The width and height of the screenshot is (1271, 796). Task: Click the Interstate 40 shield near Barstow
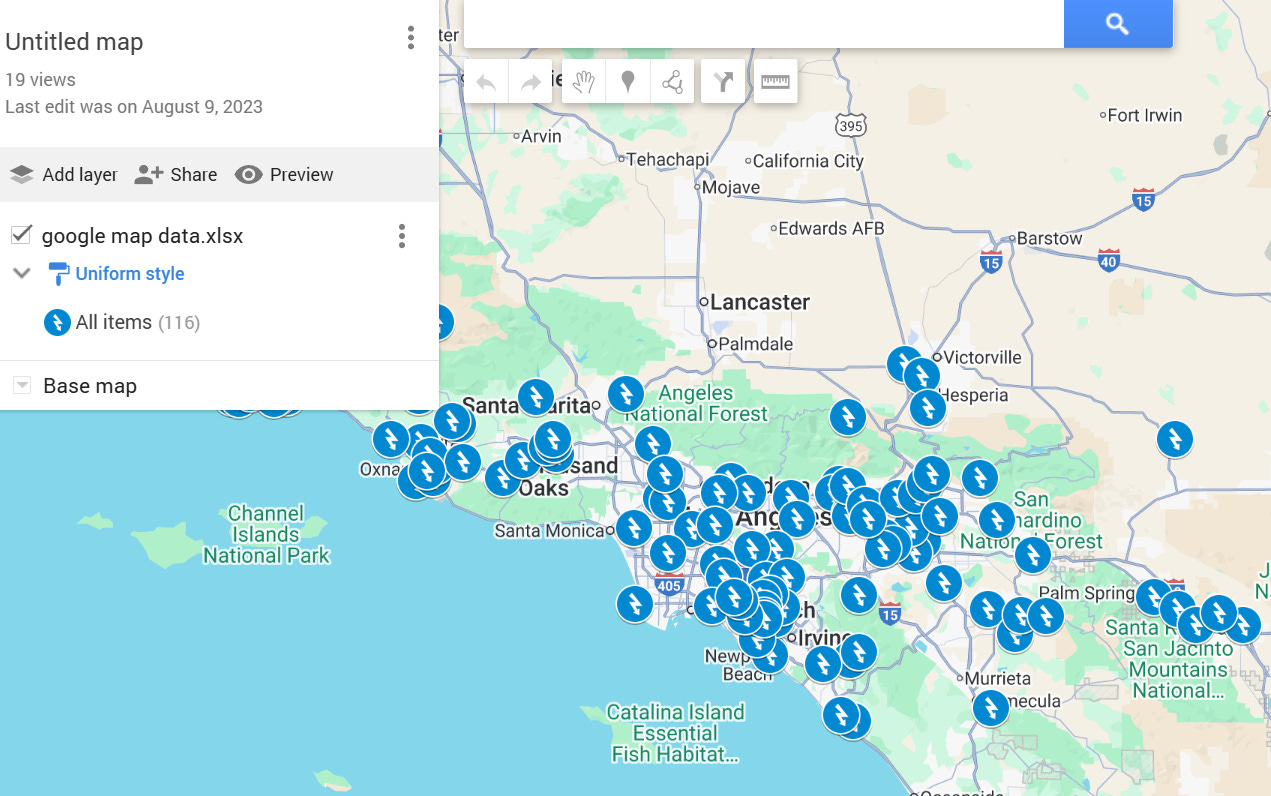1108,260
